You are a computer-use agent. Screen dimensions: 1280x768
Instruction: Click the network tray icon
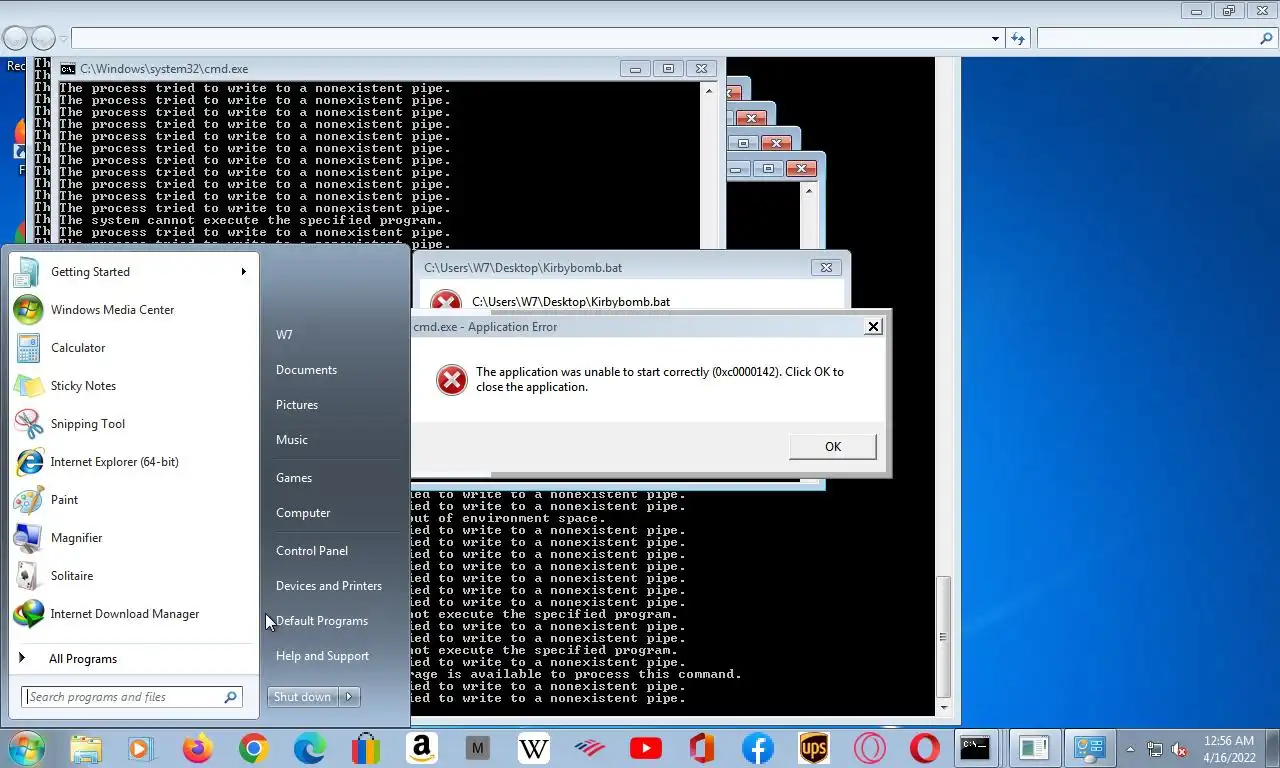pos(1155,749)
